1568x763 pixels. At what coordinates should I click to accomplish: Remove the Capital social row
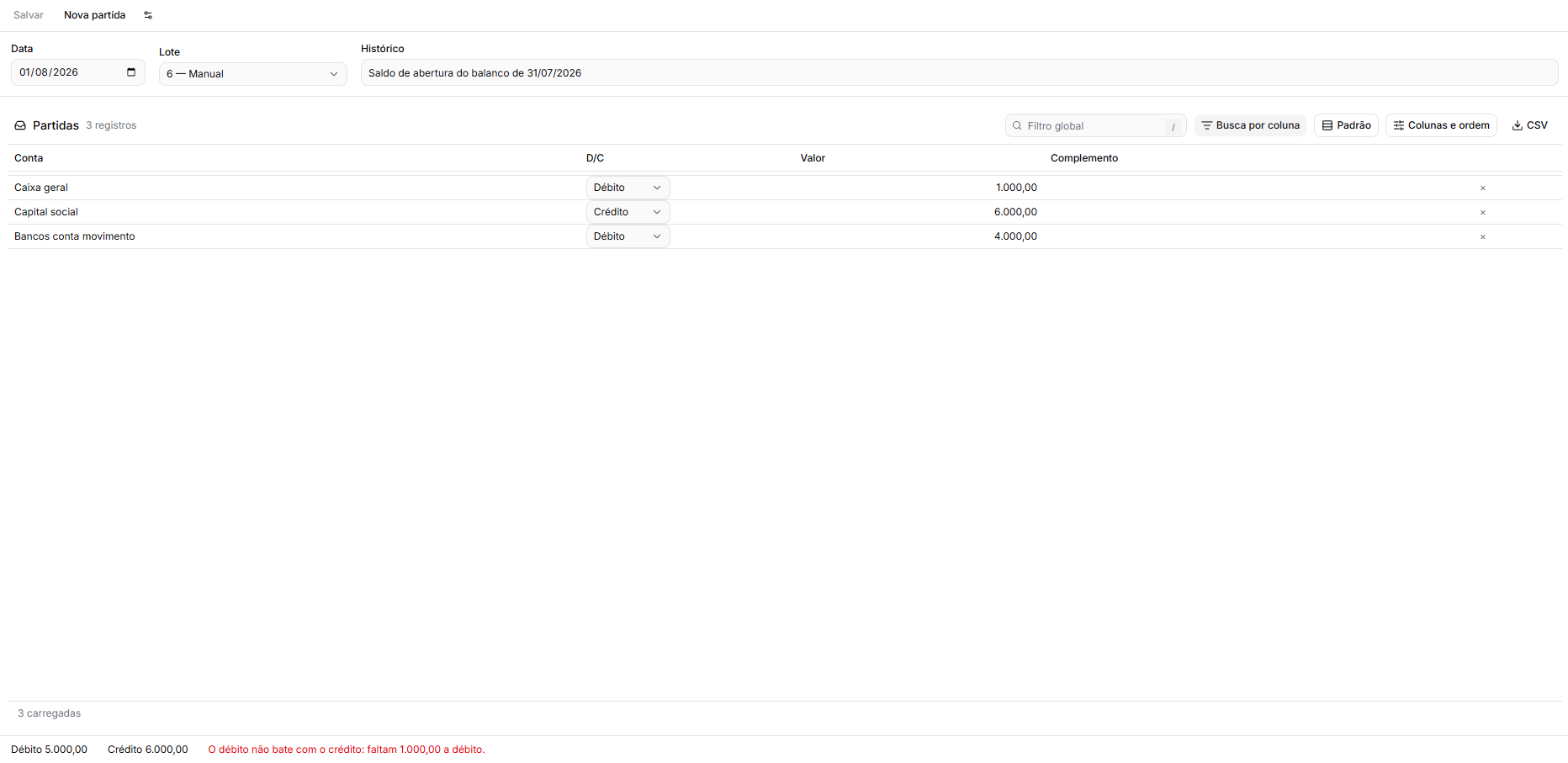pos(1482,212)
